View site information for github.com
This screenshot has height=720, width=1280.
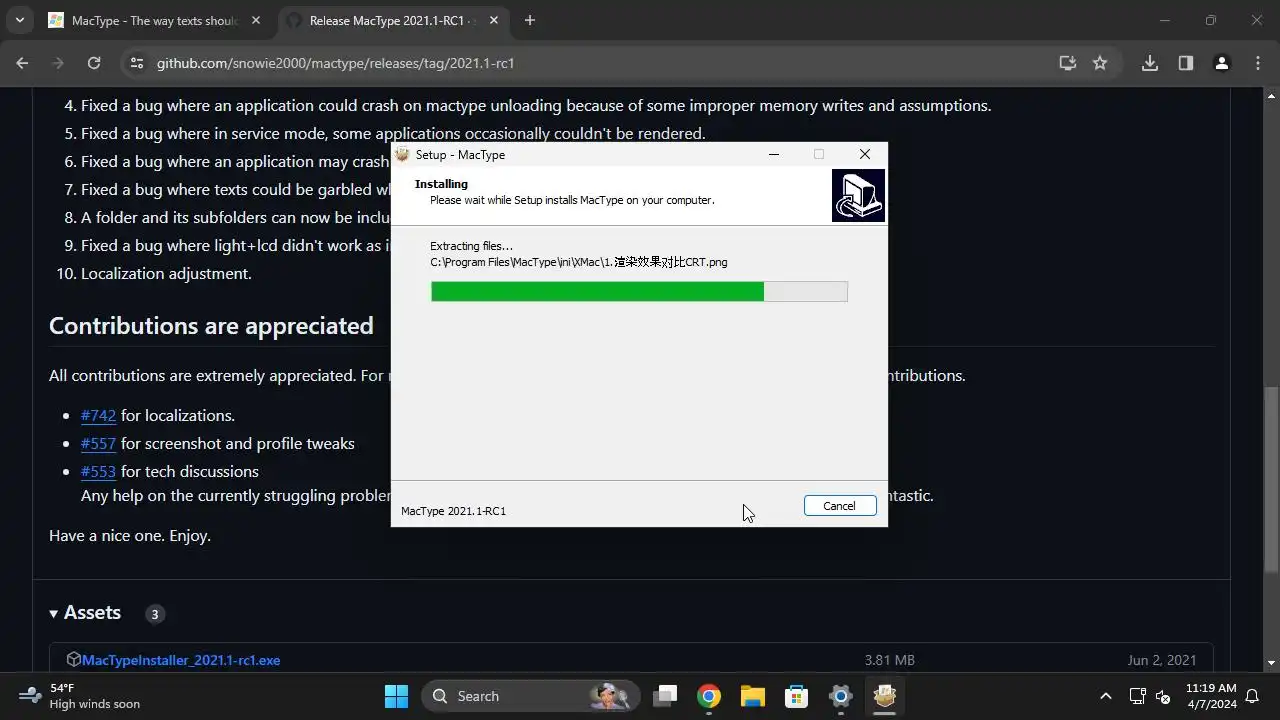pyautogui.click(x=138, y=63)
